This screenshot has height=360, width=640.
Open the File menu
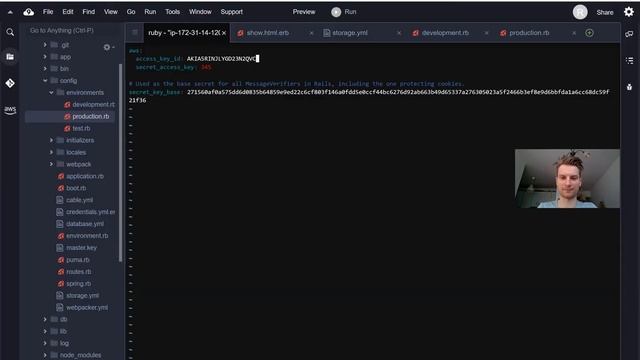tap(48, 12)
